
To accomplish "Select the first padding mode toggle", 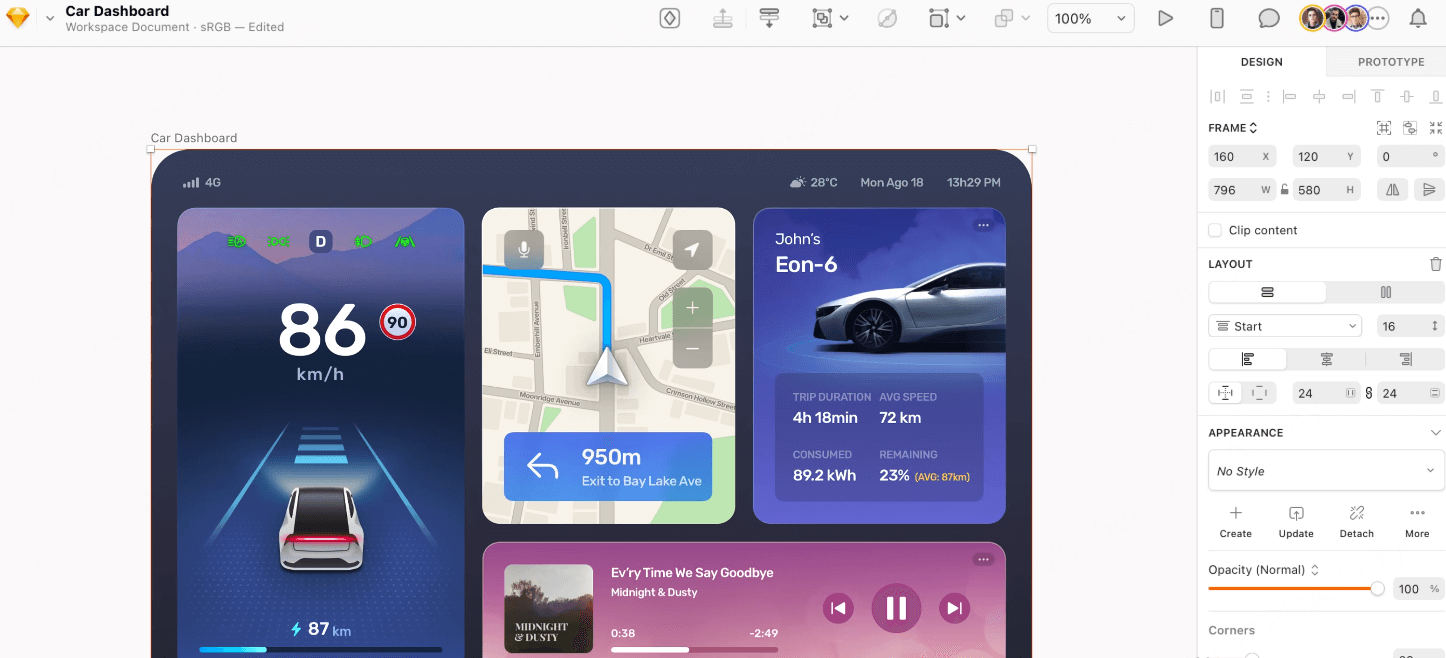I will 1225,393.
